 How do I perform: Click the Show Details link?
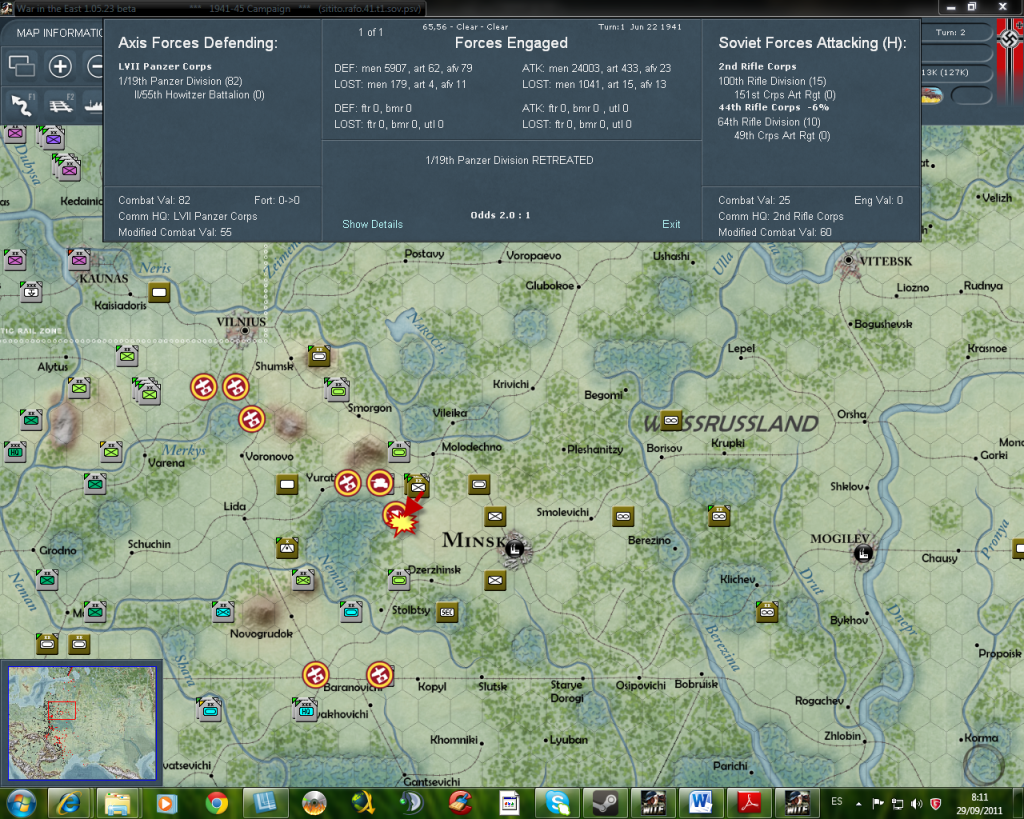[x=372, y=224]
